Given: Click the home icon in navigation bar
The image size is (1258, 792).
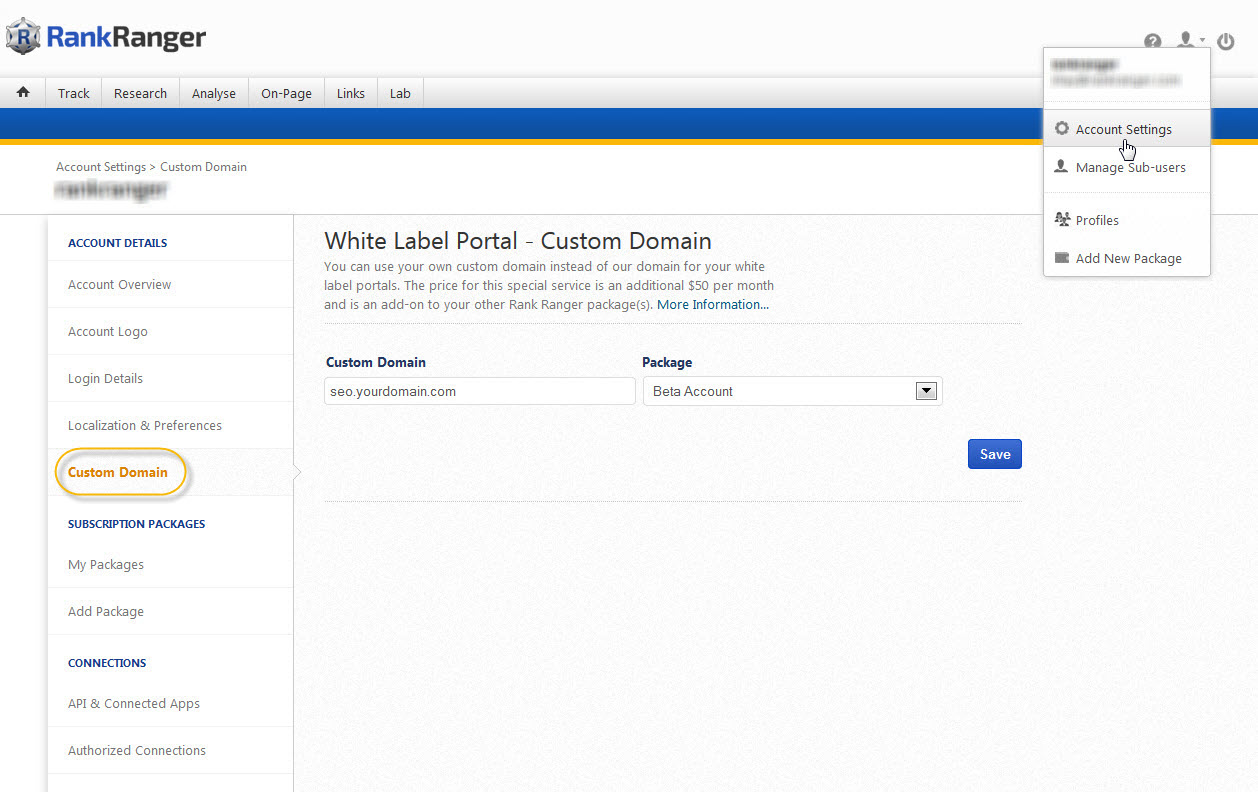Looking at the screenshot, I should pos(23,92).
